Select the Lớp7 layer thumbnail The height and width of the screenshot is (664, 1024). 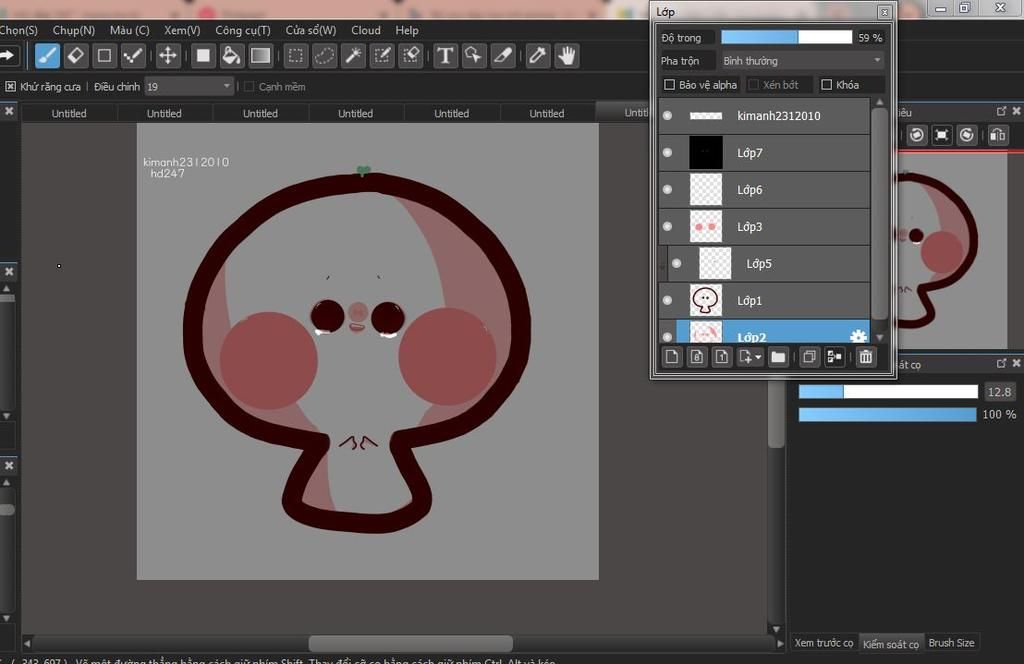tap(706, 153)
